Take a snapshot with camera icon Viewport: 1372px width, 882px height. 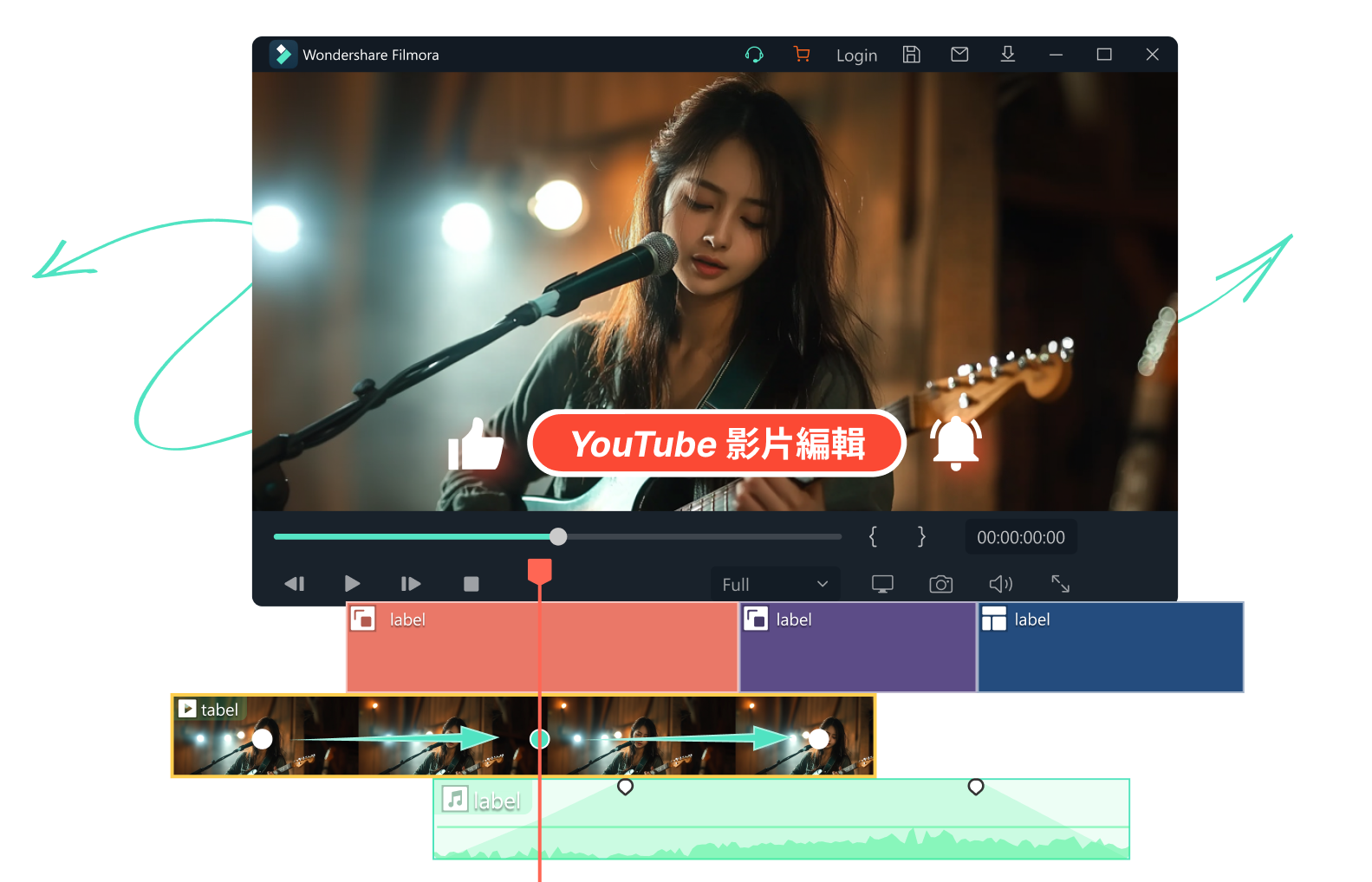pyautogui.click(x=940, y=585)
